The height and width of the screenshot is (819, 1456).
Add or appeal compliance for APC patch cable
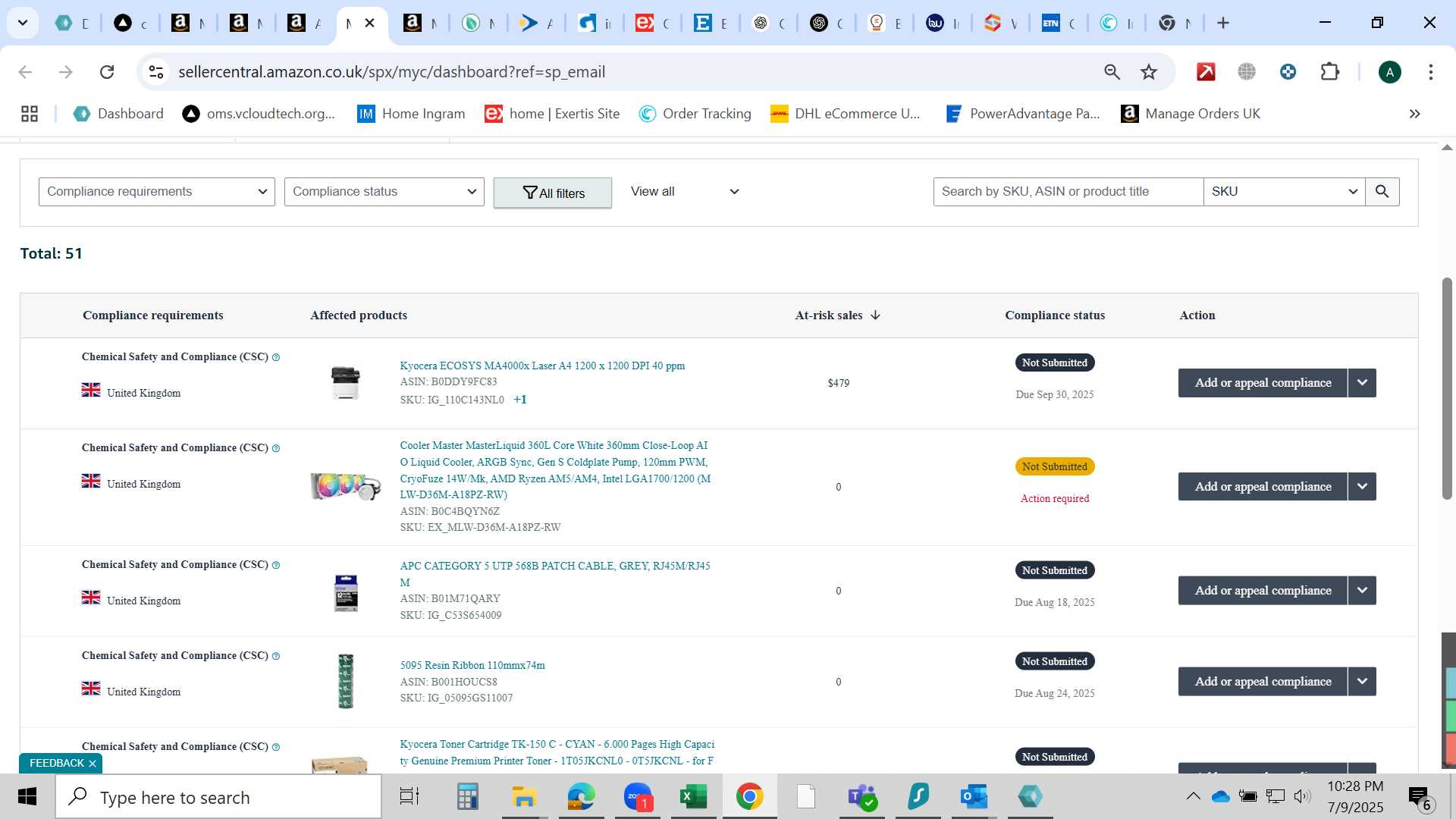coord(1263,591)
